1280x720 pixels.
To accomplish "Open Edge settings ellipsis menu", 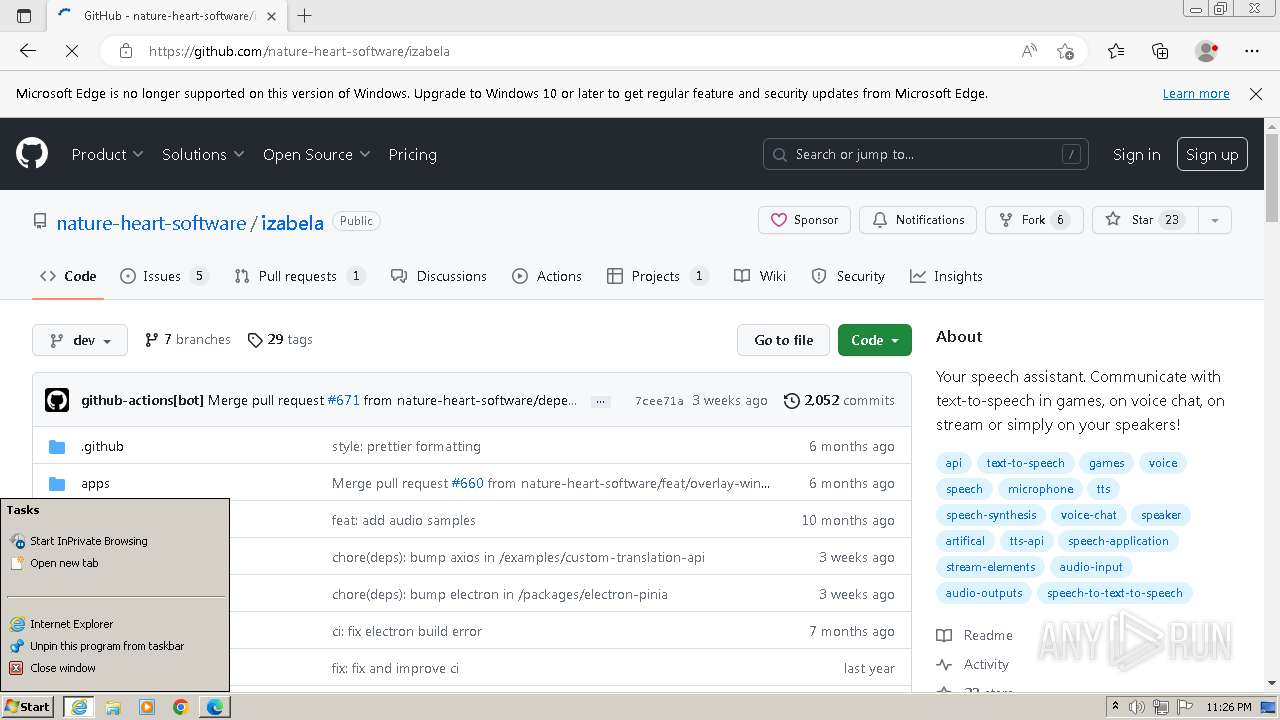I will [x=1252, y=51].
